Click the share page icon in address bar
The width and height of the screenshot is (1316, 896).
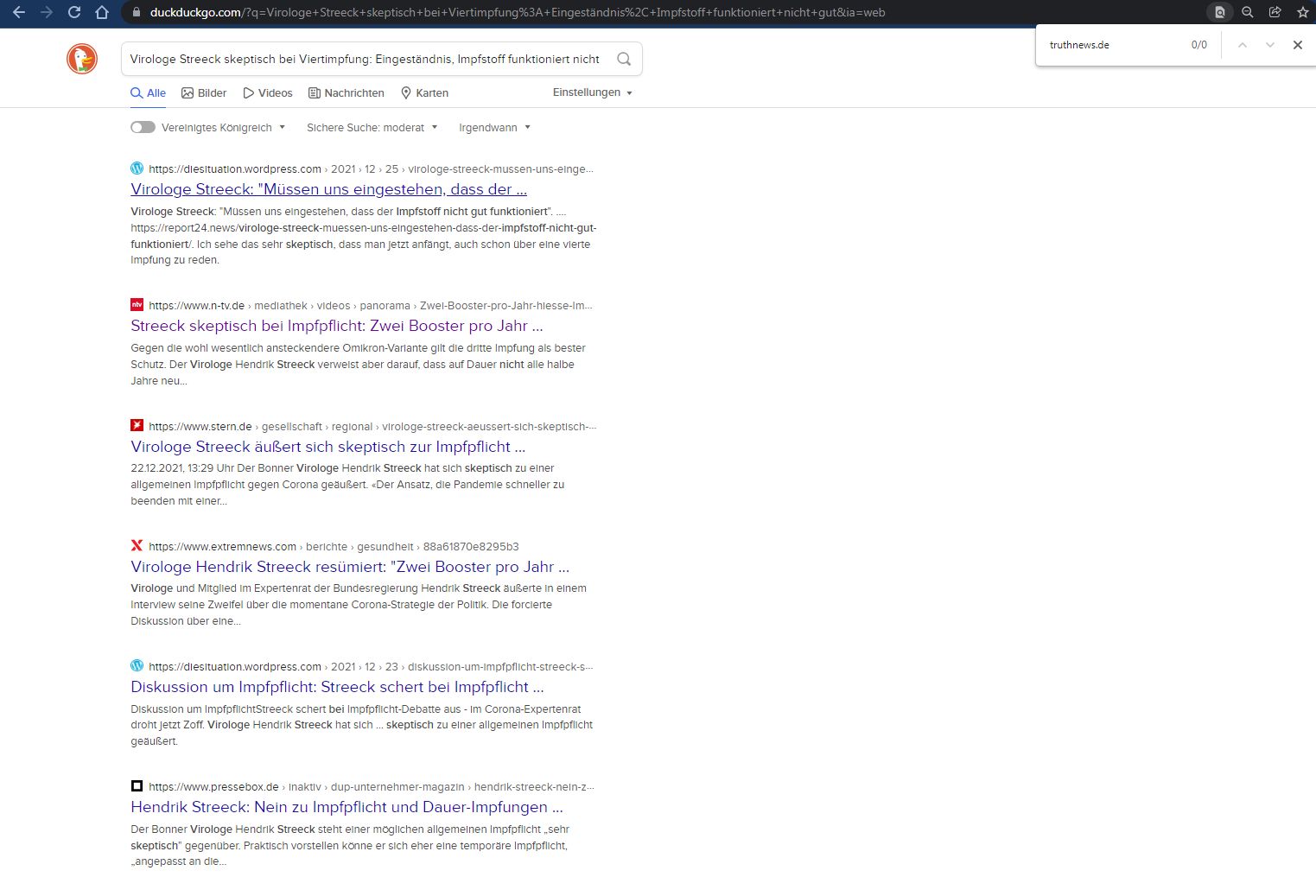(1275, 12)
